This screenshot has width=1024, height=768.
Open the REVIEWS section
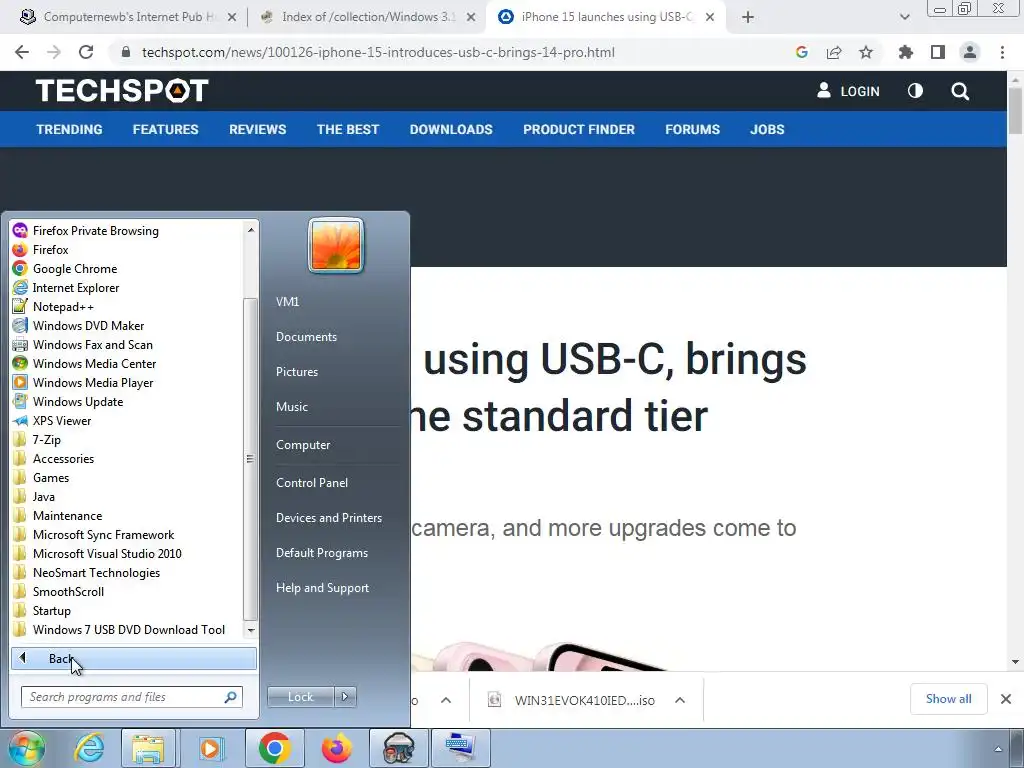tap(257, 129)
